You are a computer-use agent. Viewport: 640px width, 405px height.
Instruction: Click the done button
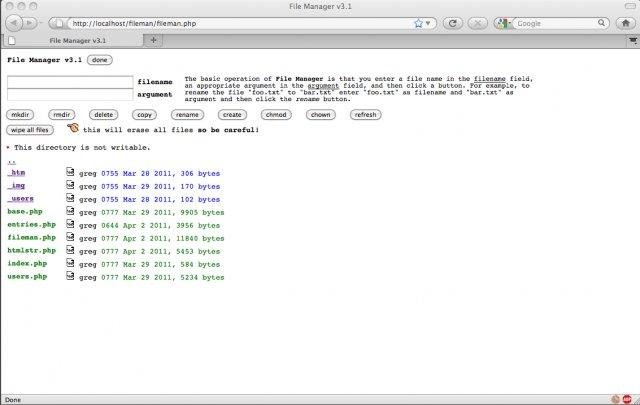click(x=100, y=60)
